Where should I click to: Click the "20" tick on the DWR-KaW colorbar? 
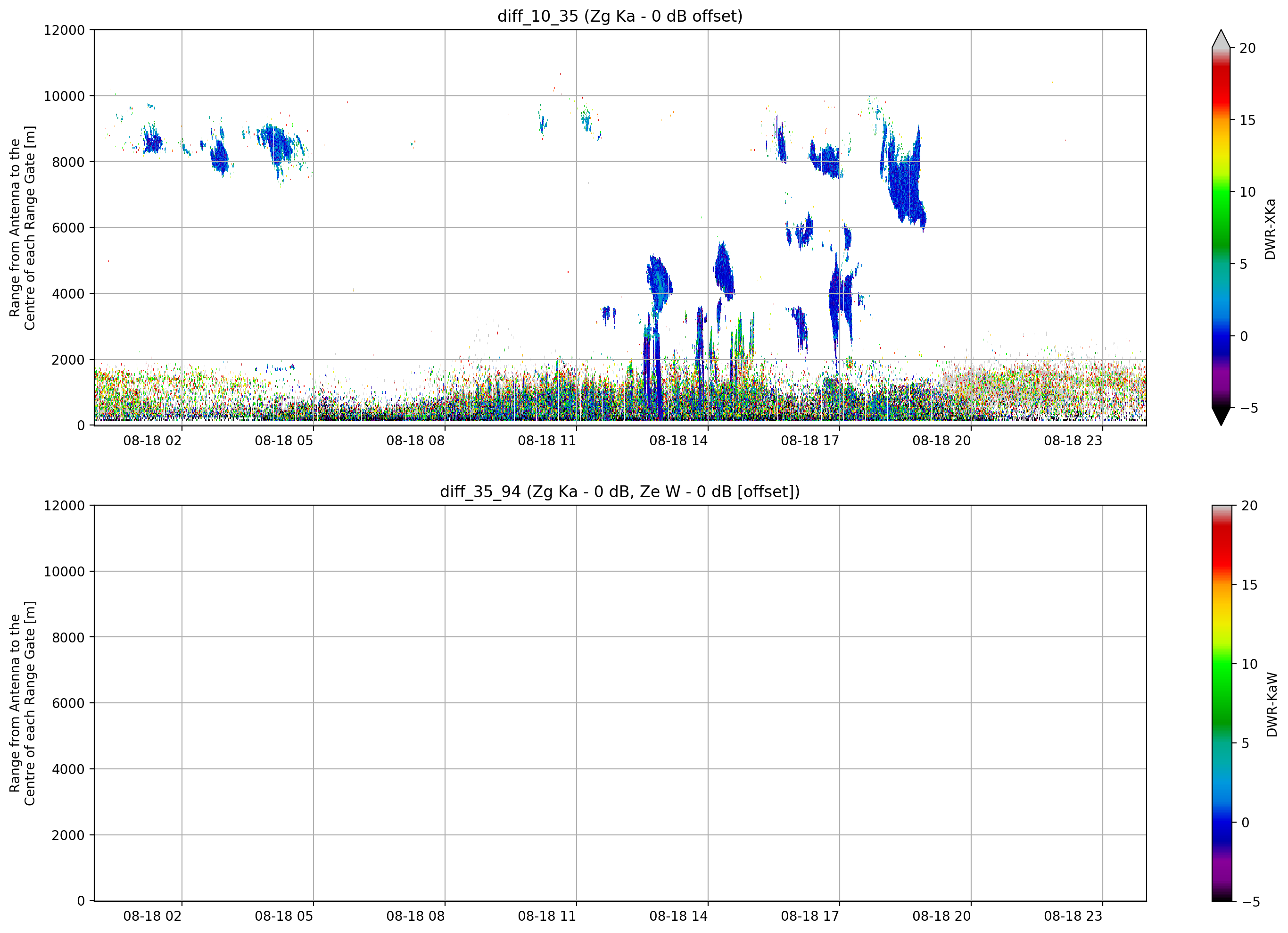[x=1249, y=506]
